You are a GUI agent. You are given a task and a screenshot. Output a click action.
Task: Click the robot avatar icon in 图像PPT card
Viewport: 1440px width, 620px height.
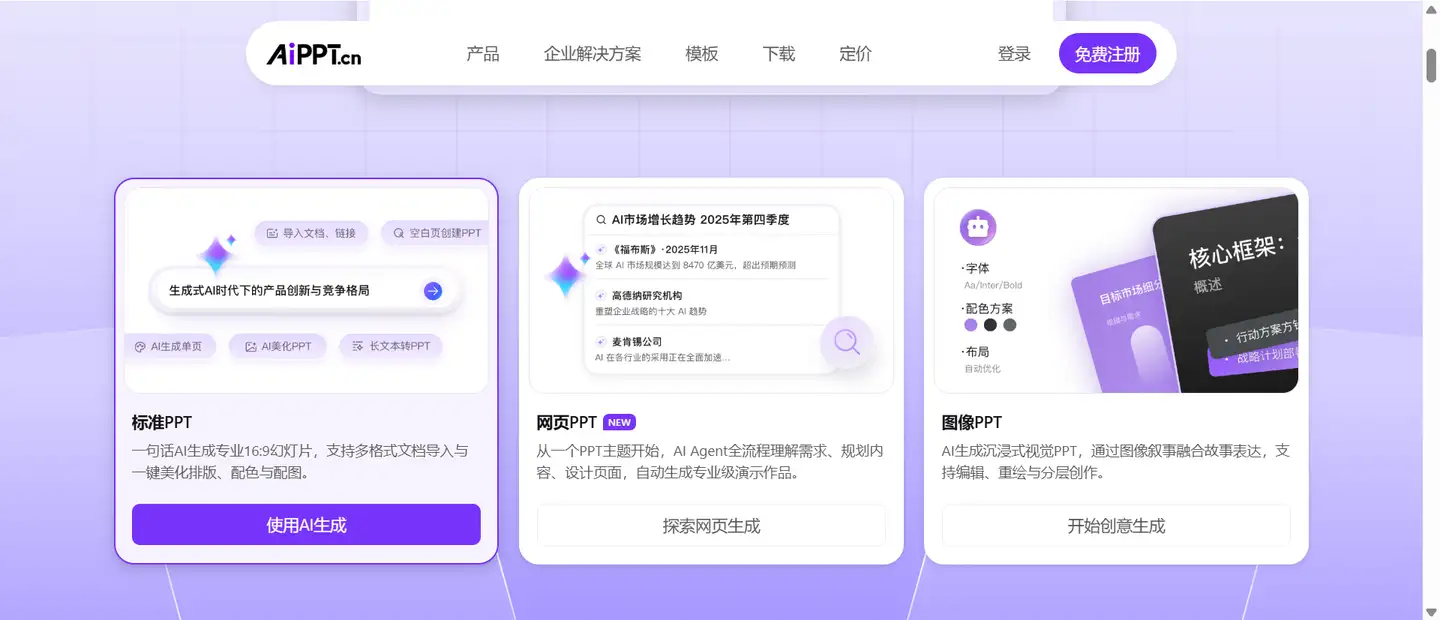(x=978, y=227)
